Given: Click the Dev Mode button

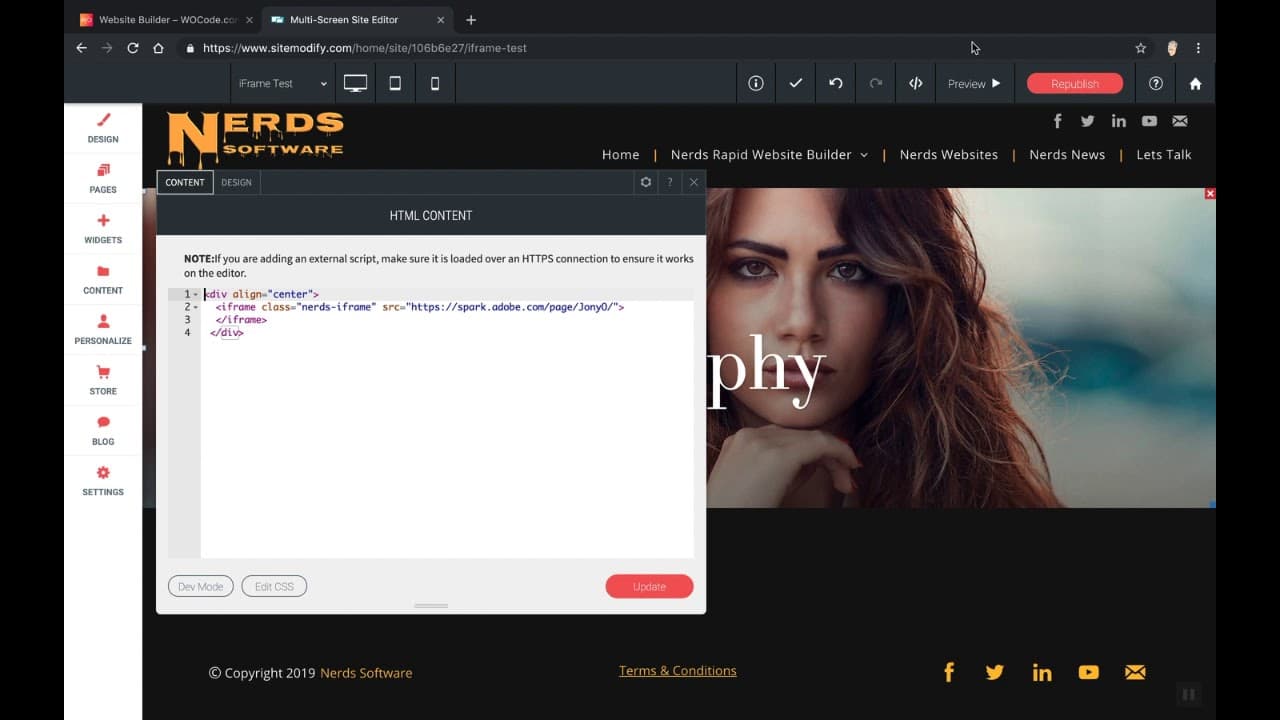Looking at the screenshot, I should (x=201, y=586).
